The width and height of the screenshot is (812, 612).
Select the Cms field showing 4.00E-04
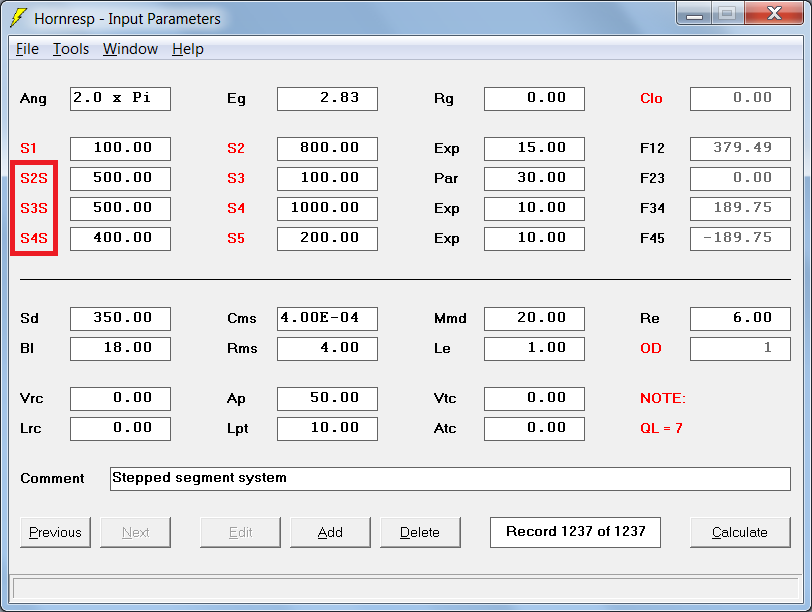click(327, 318)
